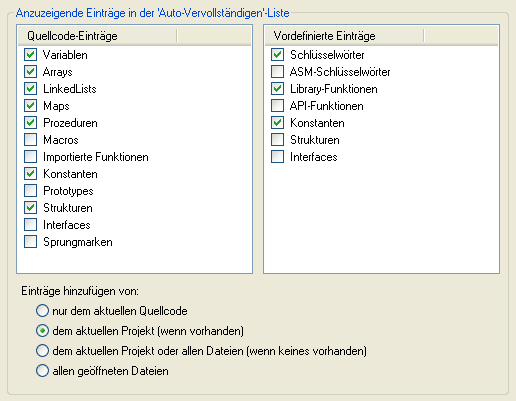Select 'allen geöffneten Dateien' radio option

point(42,371)
